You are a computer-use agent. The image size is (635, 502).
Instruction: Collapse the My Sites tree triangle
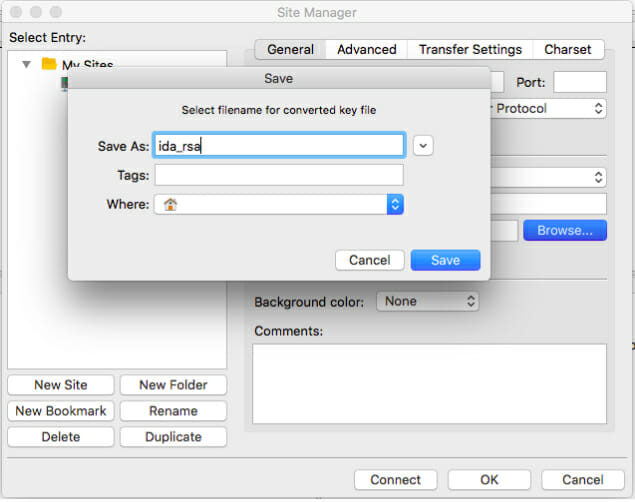[27, 64]
